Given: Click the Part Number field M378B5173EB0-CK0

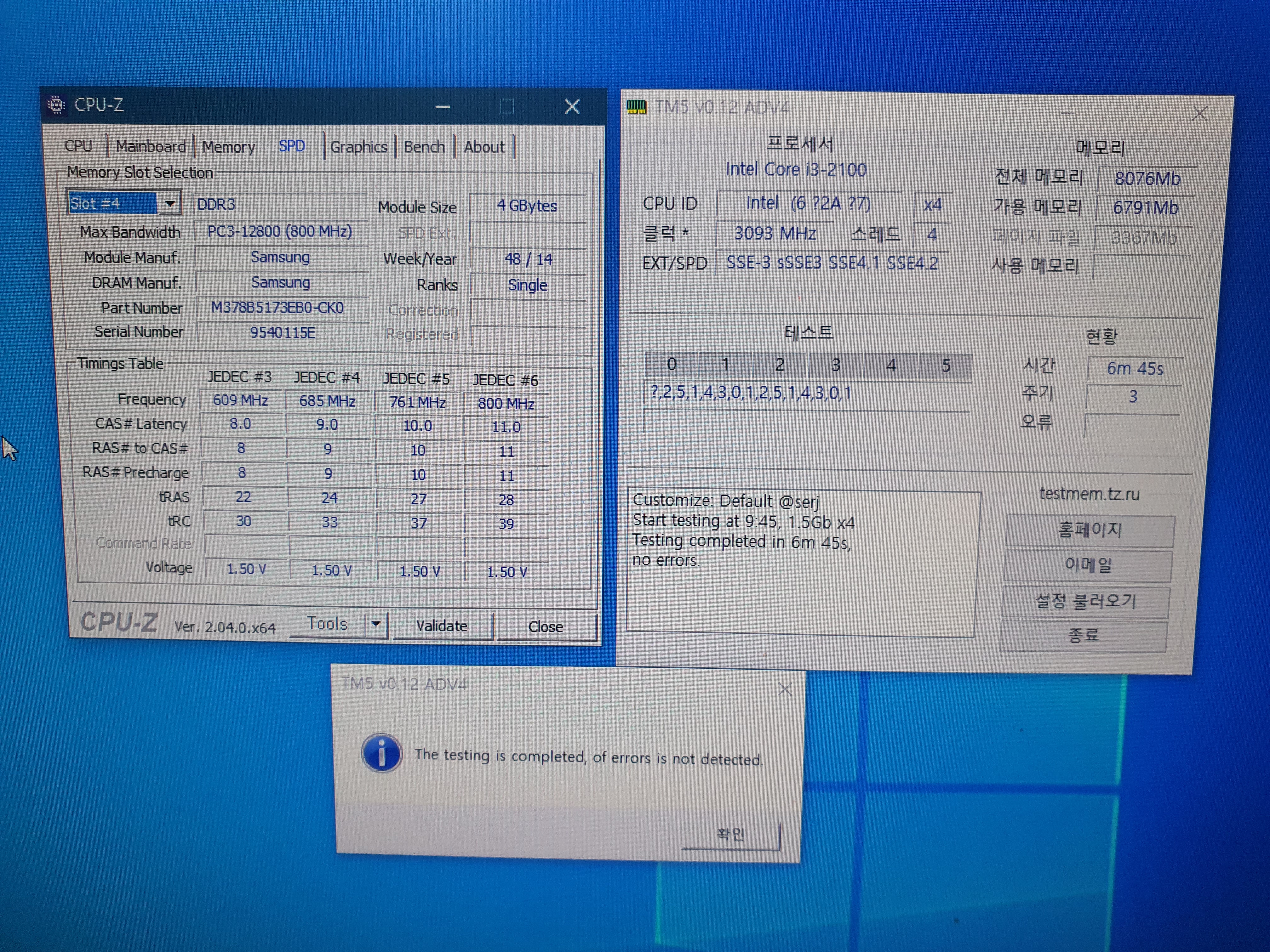Looking at the screenshot, I should tap(278, 308).
